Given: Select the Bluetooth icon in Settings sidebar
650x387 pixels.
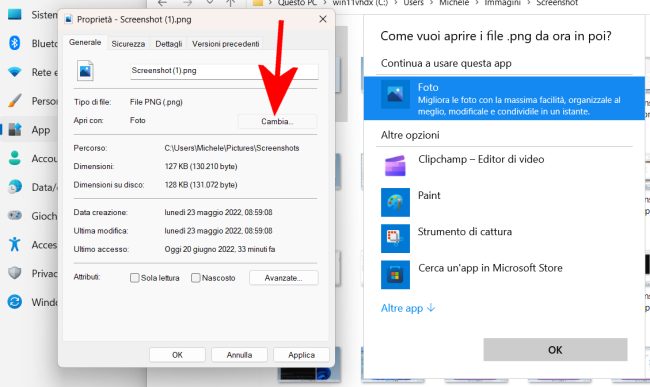Looking at the screenshot, I should click(x=15, y=43).
